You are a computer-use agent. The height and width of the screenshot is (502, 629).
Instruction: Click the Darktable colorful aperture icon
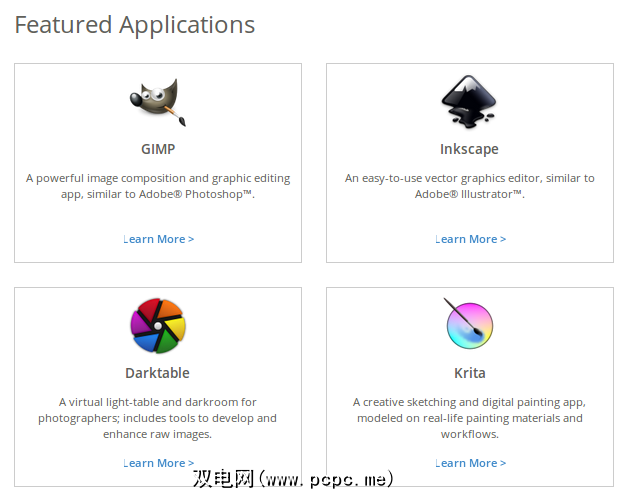click(x=158, y=326)
